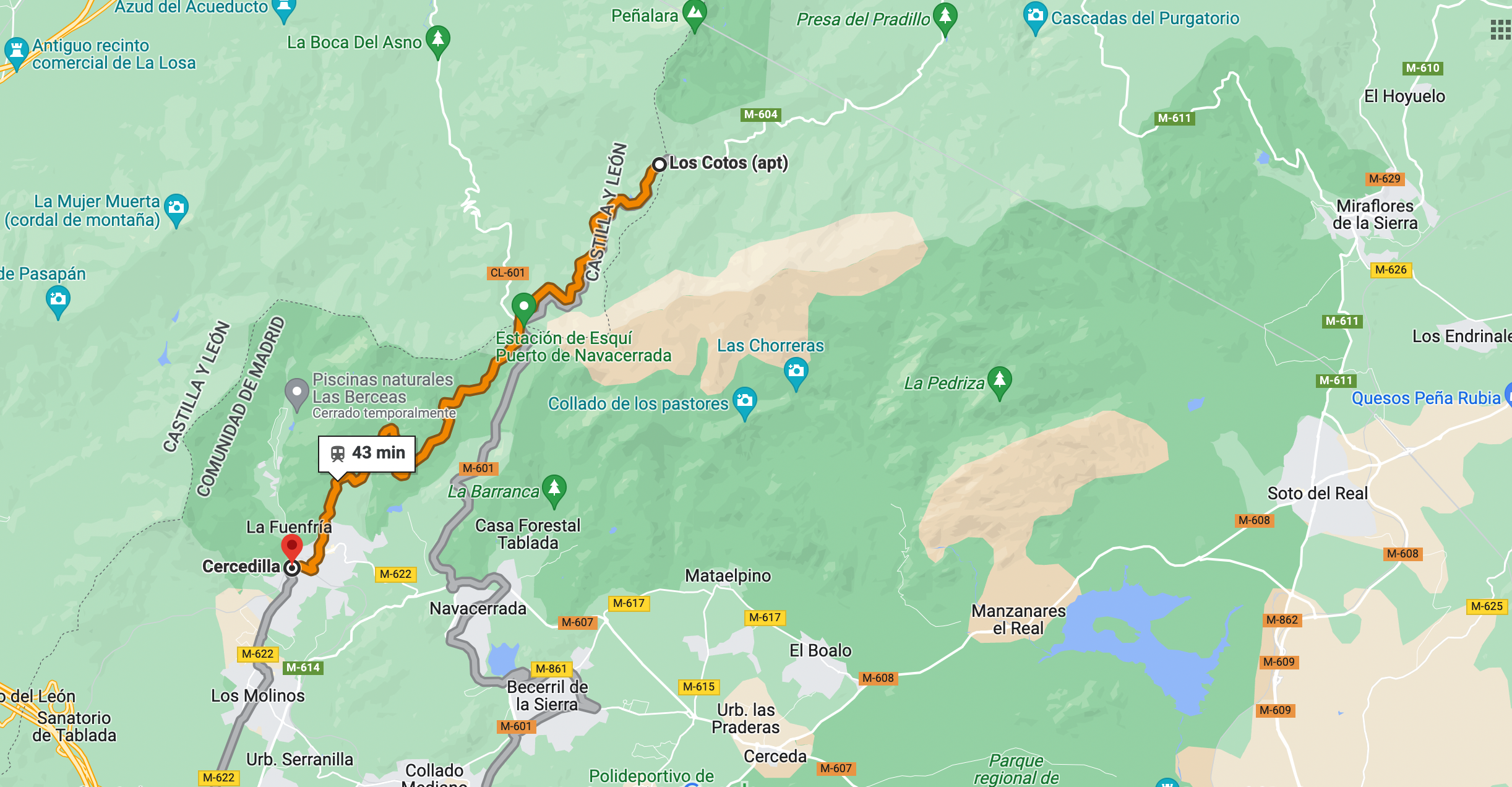Select the Cercedilla station circle marker
Screen dimensions: 1512x787
[x=292, y=567]
